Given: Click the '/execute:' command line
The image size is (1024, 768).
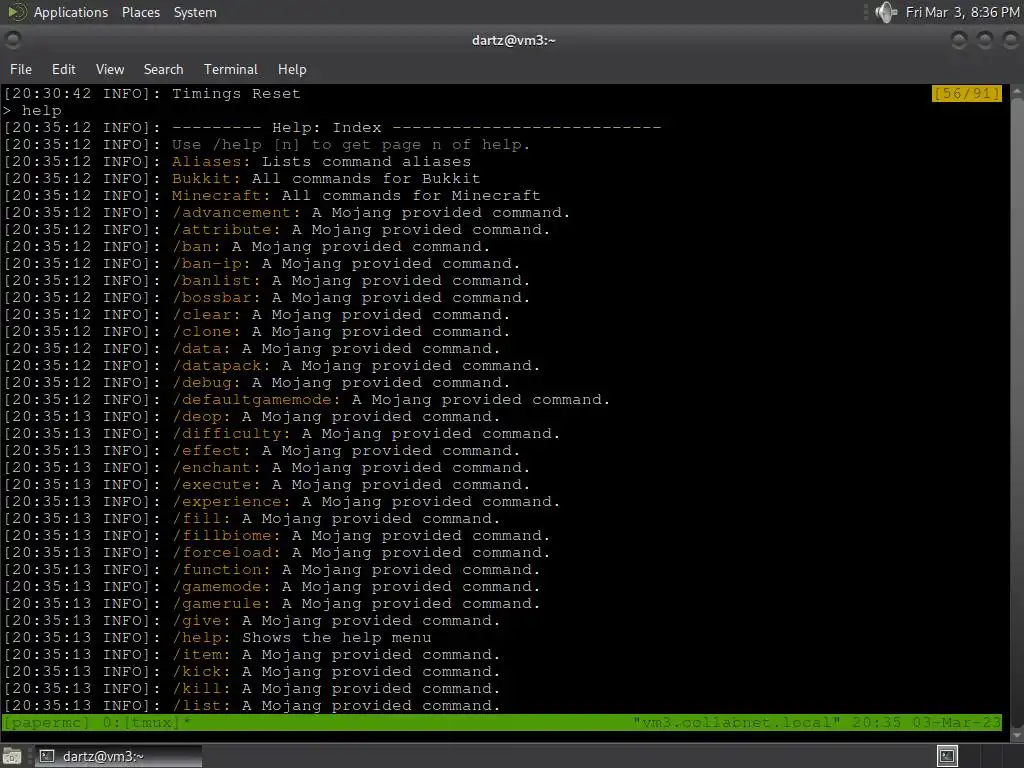Looking at the screenshot, I should 267,485.
